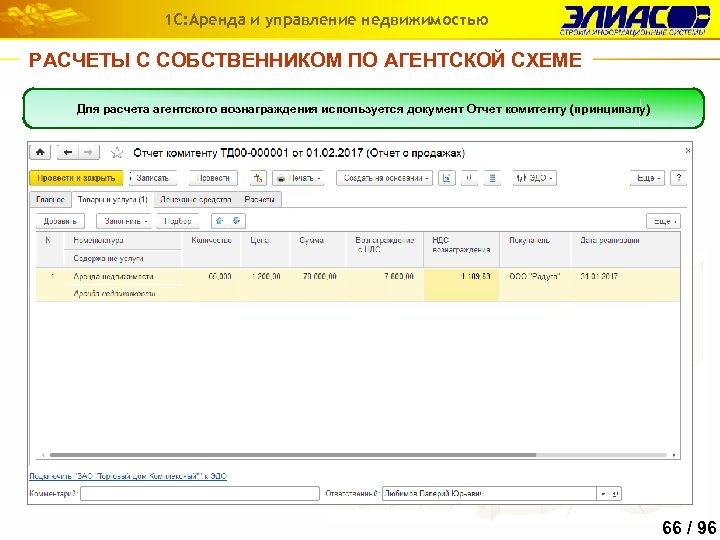Switch to Денежные средства tab
Viewport: 720px width, 540px height.
coord(196,200)
